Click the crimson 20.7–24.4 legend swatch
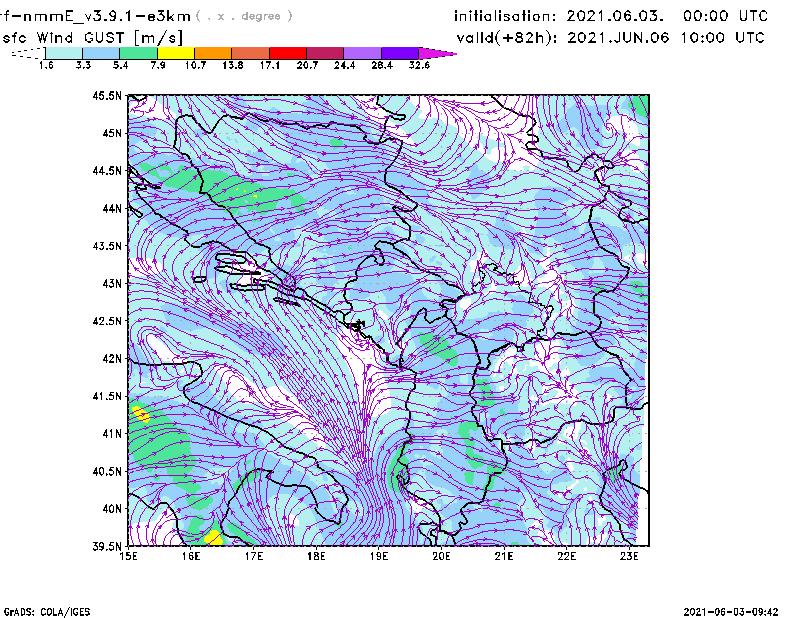This screenshot has height=618, width=800. click(x=325, y=53)
